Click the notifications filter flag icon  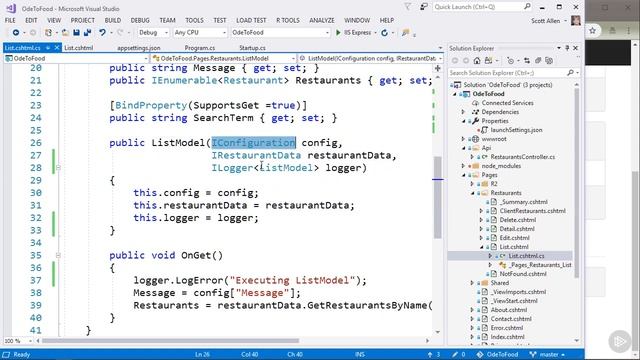click(408, 7)
